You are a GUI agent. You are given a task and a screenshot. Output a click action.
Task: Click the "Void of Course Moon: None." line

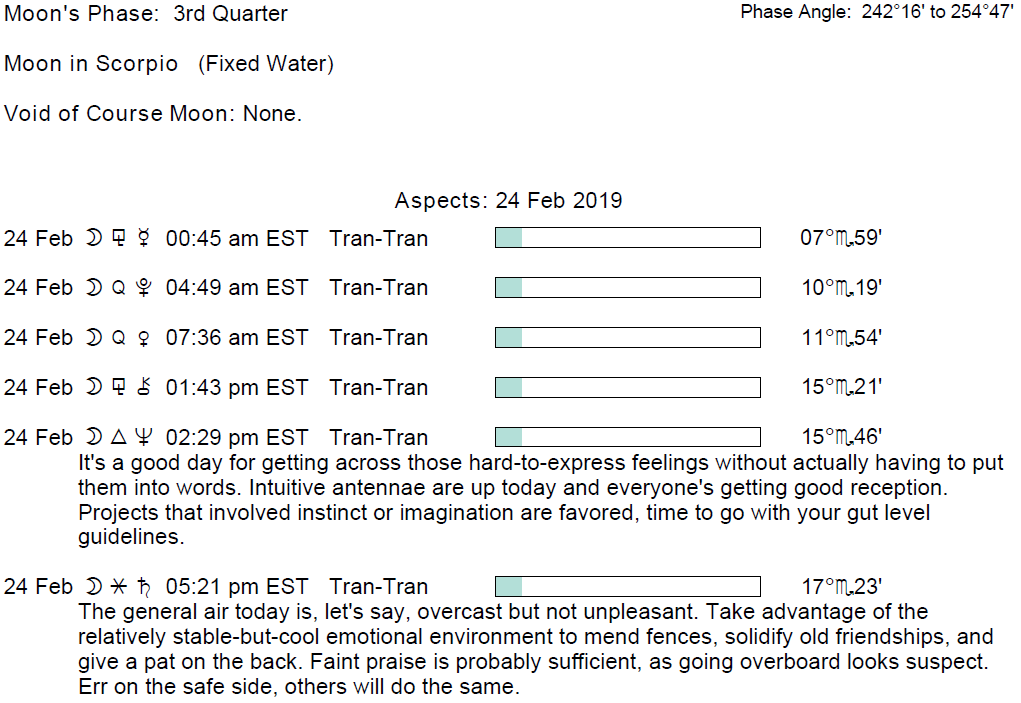[153, 113]
